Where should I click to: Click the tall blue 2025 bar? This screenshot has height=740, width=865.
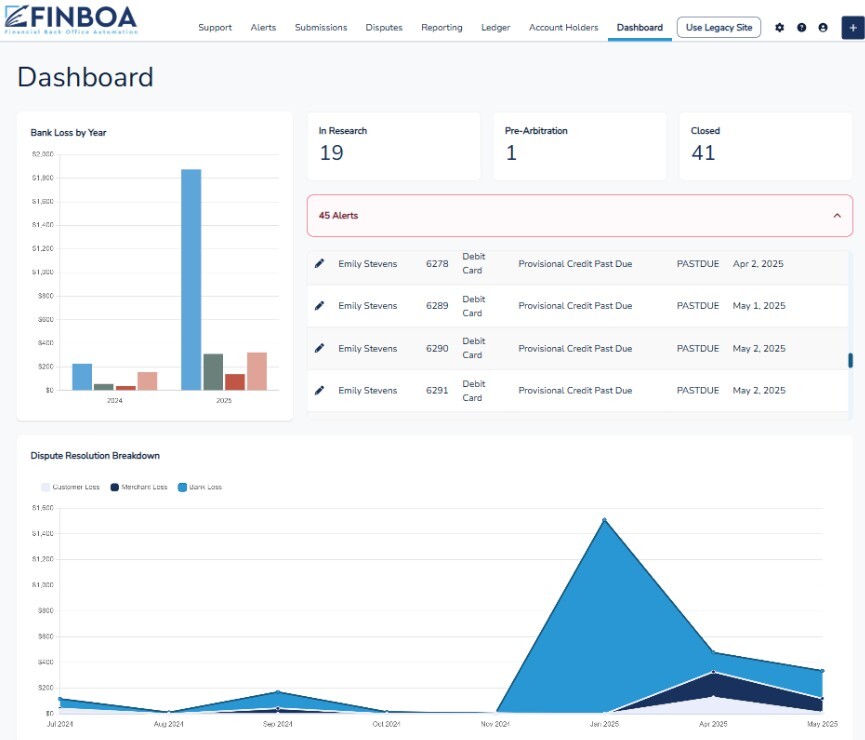(191, 279)
